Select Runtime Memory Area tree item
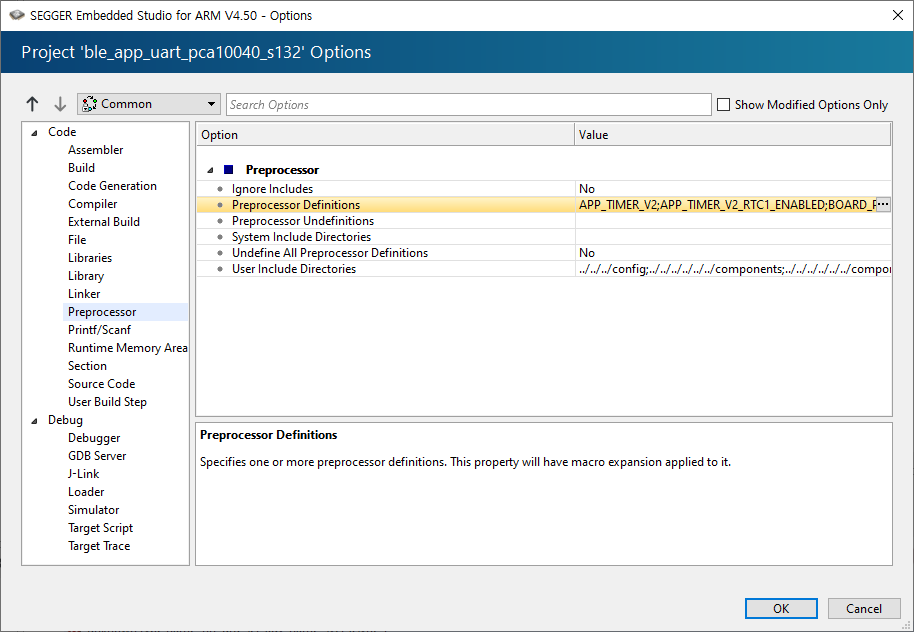The width and height of the screenshot is (914, 632). tap(128, 348)
